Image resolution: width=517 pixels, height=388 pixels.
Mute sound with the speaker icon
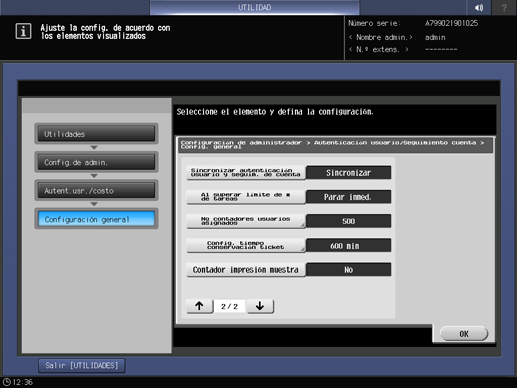point(479,7)
